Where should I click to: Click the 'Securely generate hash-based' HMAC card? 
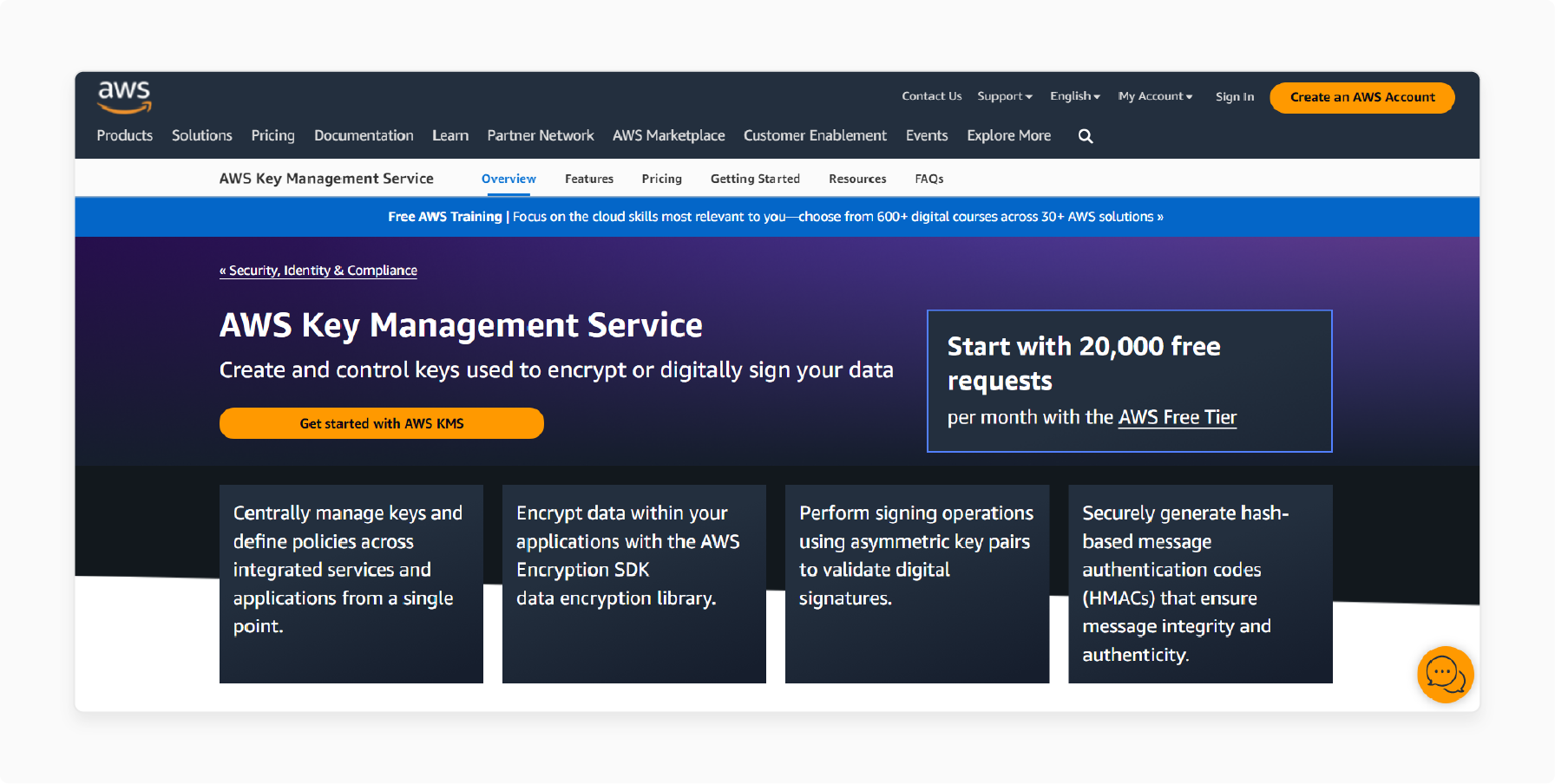(1200, 584)
